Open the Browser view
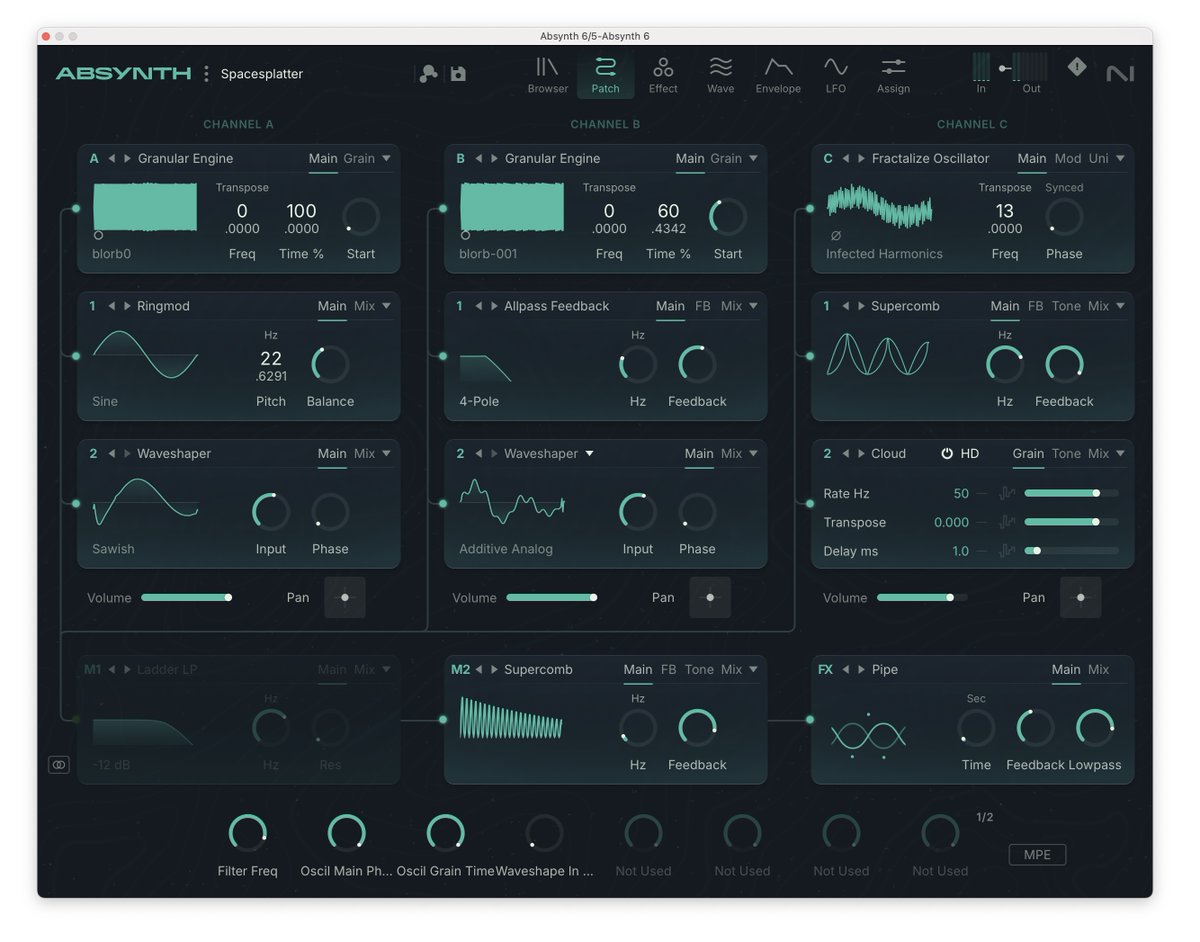 (547, 73)
